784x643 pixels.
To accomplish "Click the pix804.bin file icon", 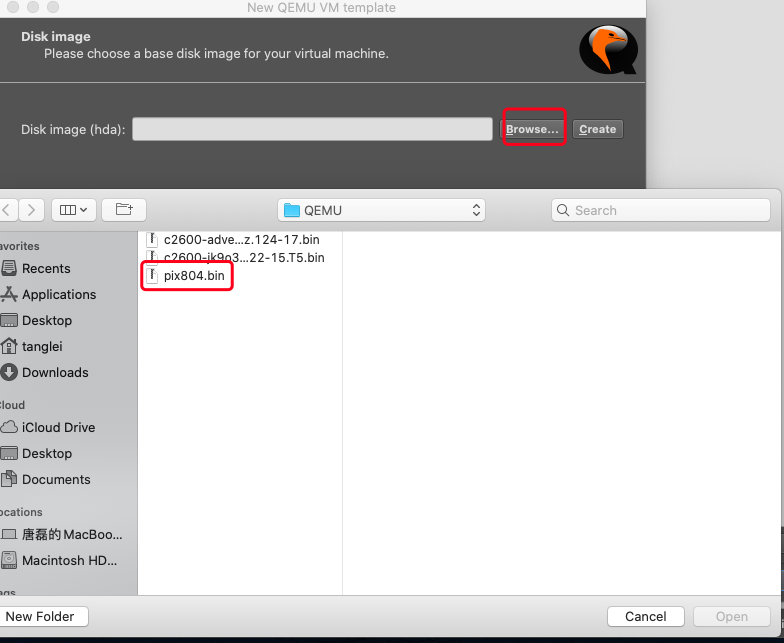I will pyautogui.click(x=152, y=275).
